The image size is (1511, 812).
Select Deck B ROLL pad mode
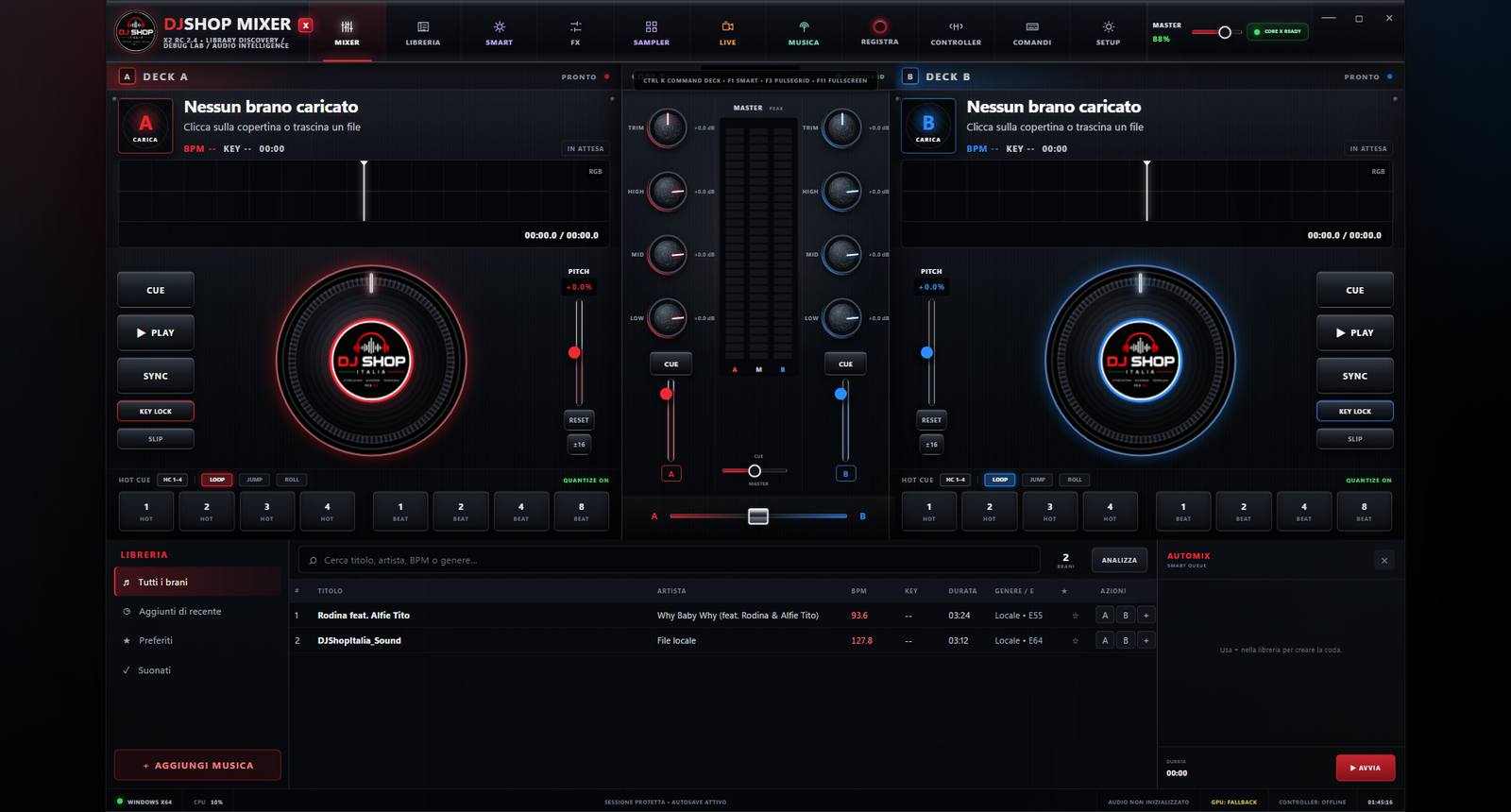(1075, 480)
